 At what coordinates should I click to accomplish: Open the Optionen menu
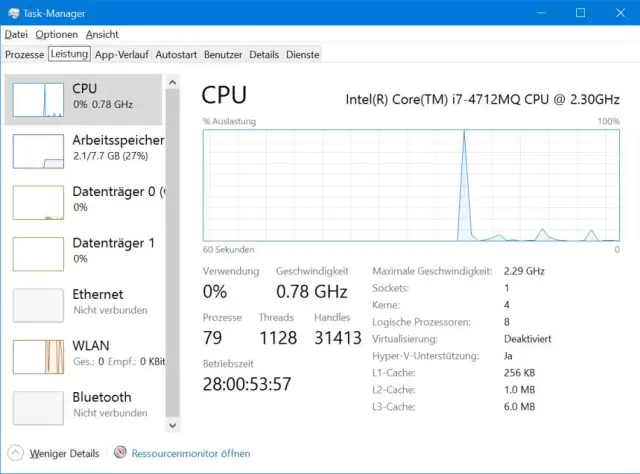(x=56, y=34)
